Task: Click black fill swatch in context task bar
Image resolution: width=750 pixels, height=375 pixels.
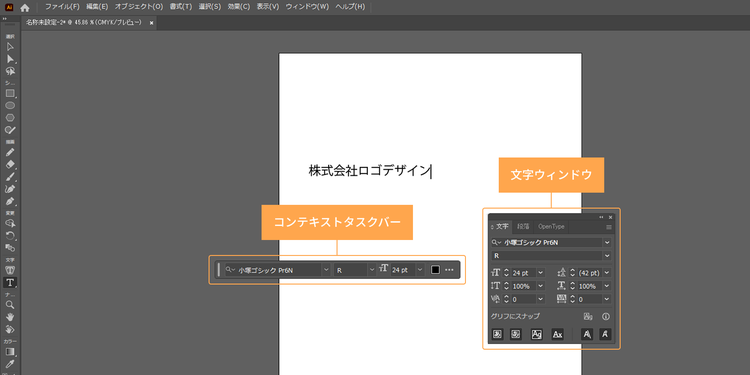Action: point(435,270)
